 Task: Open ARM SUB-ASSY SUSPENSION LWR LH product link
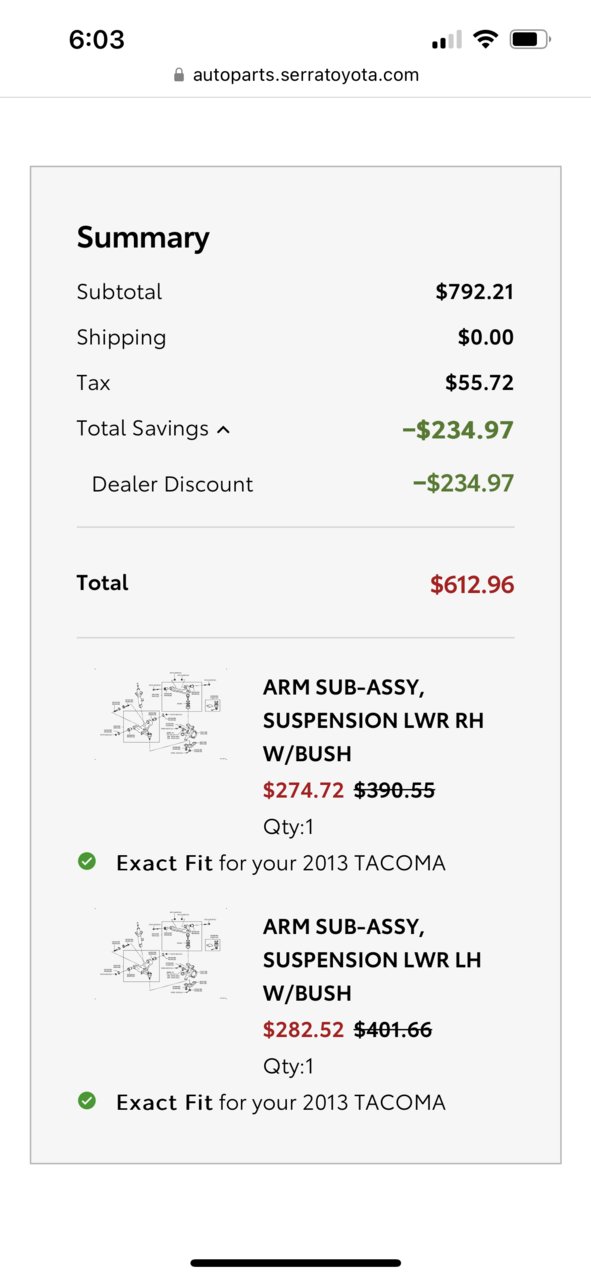click(x=372, y=960)
